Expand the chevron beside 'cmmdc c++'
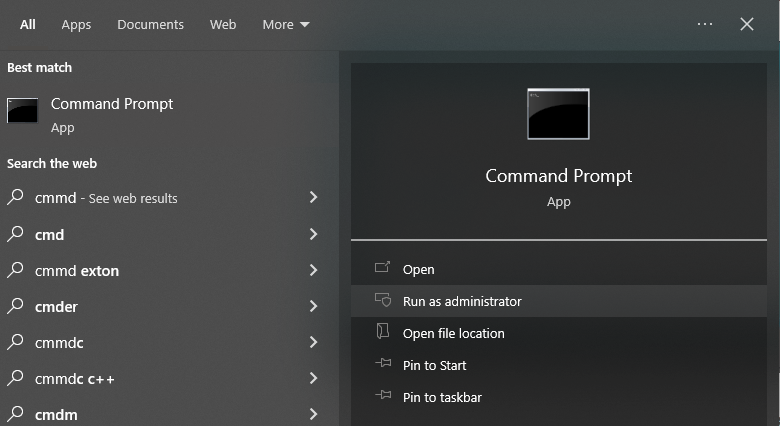 (313, 378)
